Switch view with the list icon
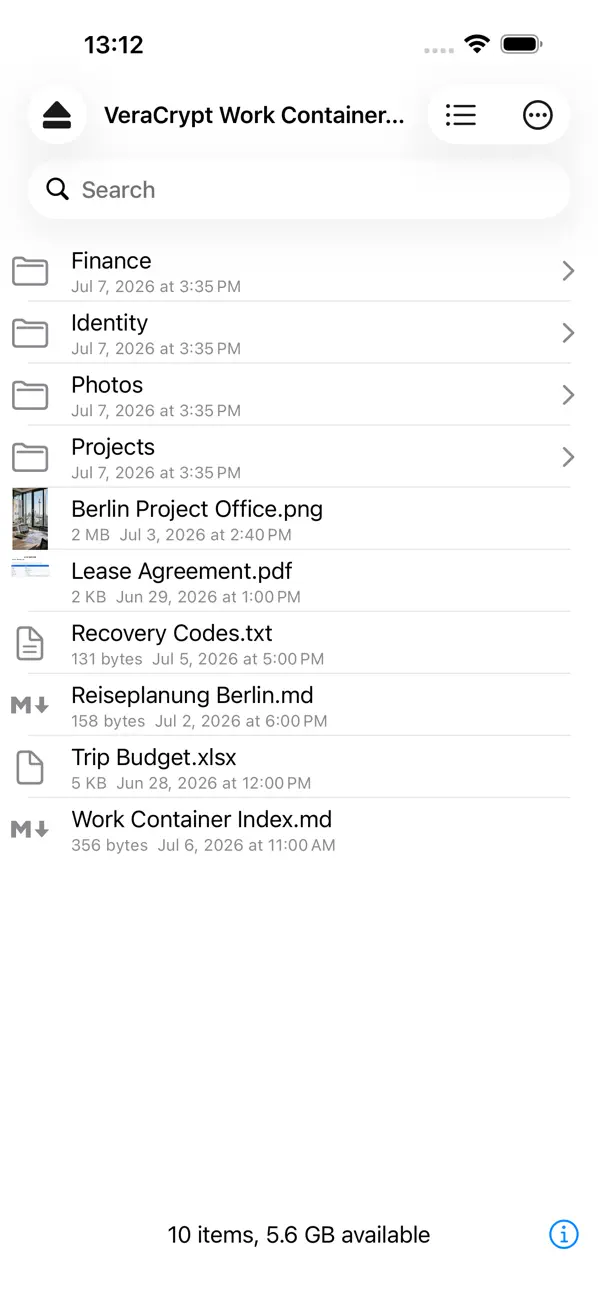This screenshot has width=598, height=1300. tap(461, 115)
